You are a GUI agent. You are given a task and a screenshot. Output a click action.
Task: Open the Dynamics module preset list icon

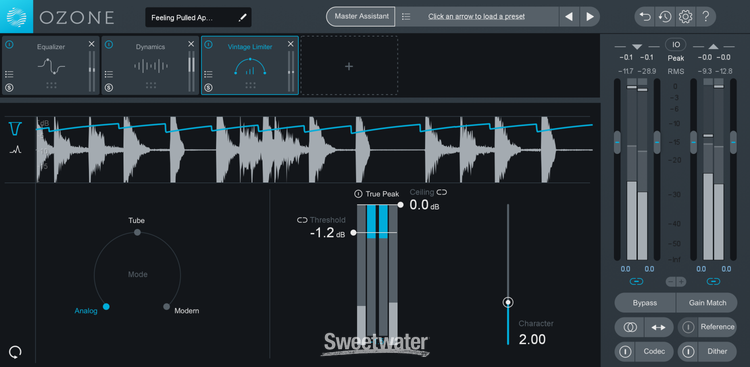[109, 74]
